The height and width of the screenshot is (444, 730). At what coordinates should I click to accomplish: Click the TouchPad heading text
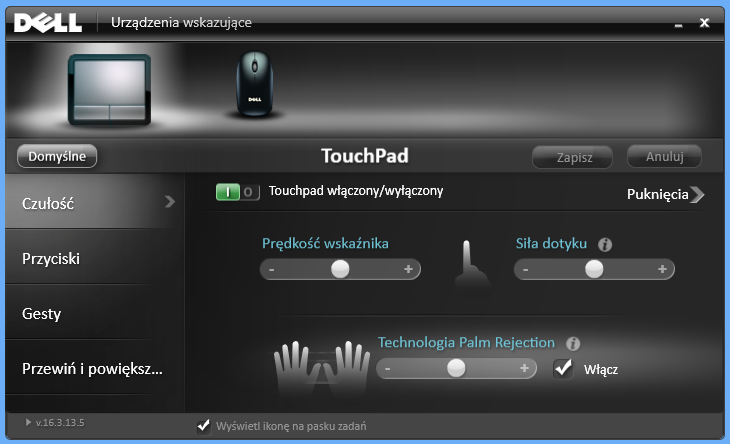click(x=365, y=156)
